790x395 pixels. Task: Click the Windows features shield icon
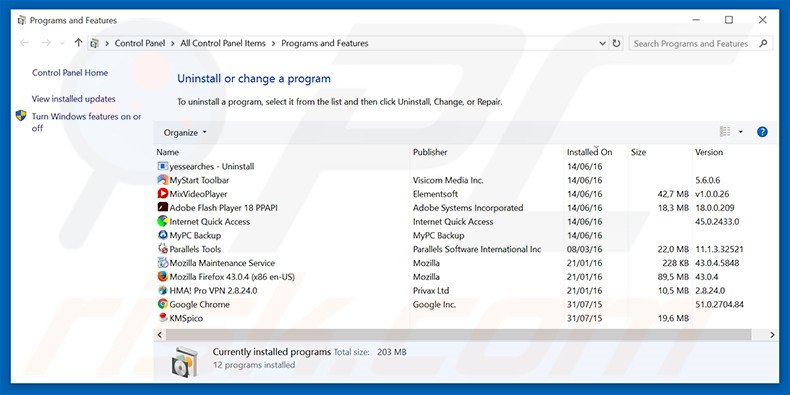coord(21,116)
